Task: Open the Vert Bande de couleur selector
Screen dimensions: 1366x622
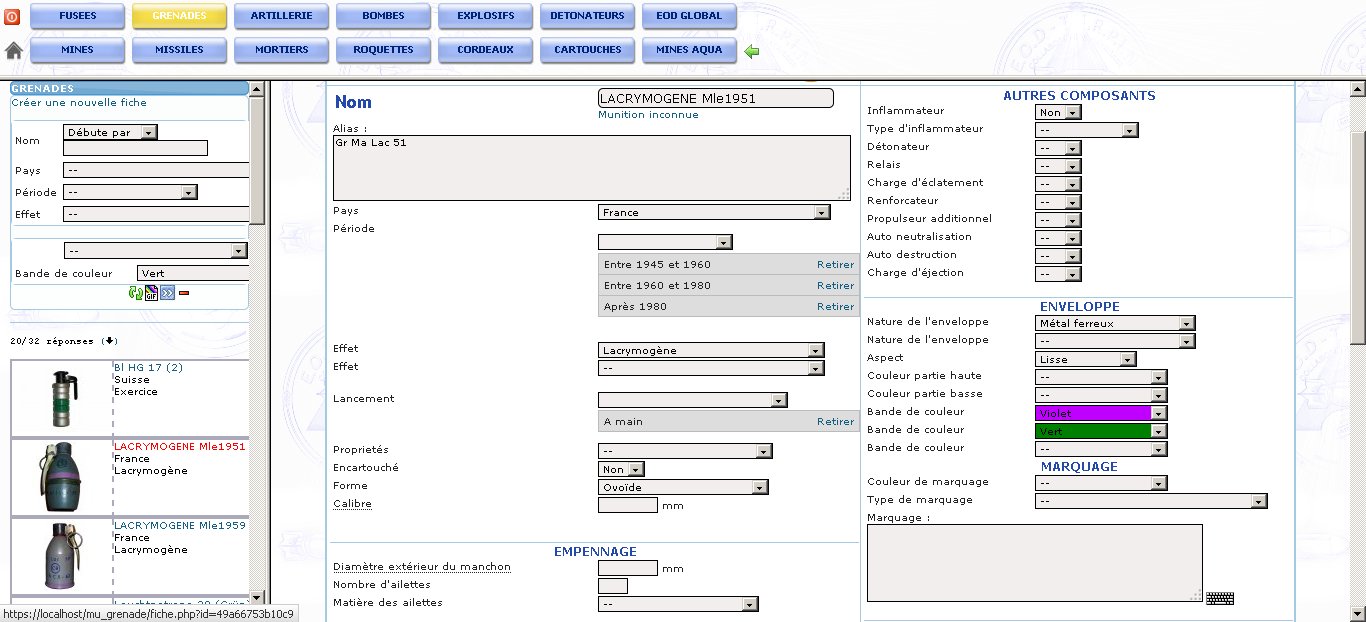Action: point(1101,432)
